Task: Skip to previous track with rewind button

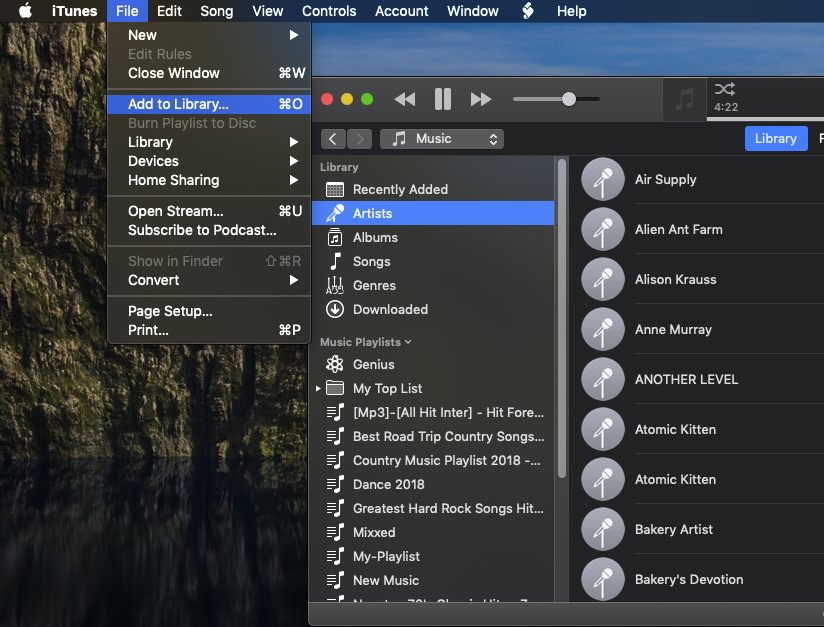Action: click(x=405, y=99)
